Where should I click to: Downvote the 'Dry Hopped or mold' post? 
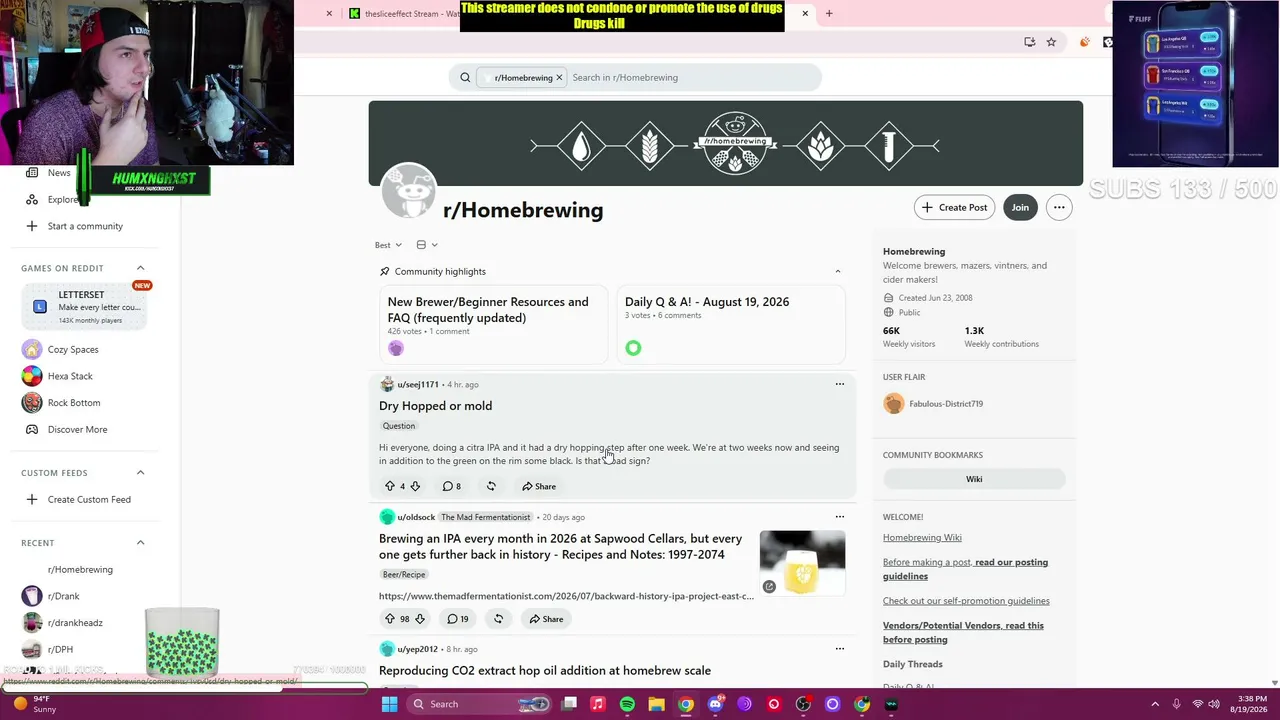click(x=415, y=486)
